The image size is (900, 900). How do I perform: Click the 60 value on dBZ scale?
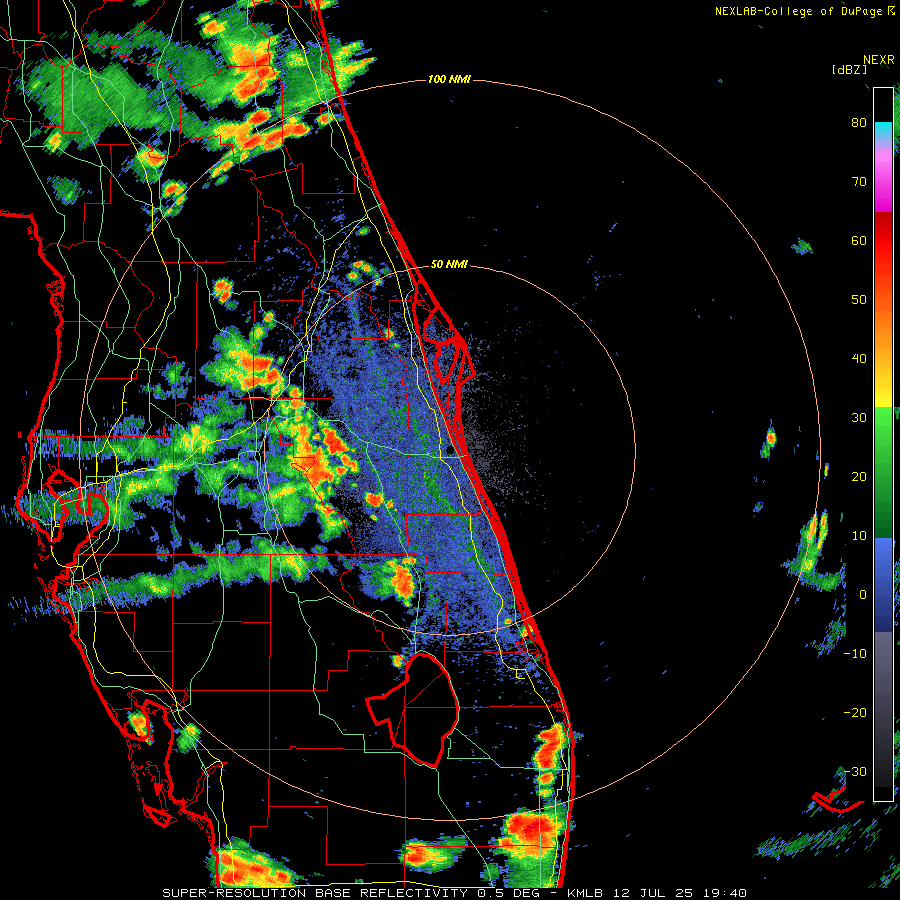pos(859,240)
